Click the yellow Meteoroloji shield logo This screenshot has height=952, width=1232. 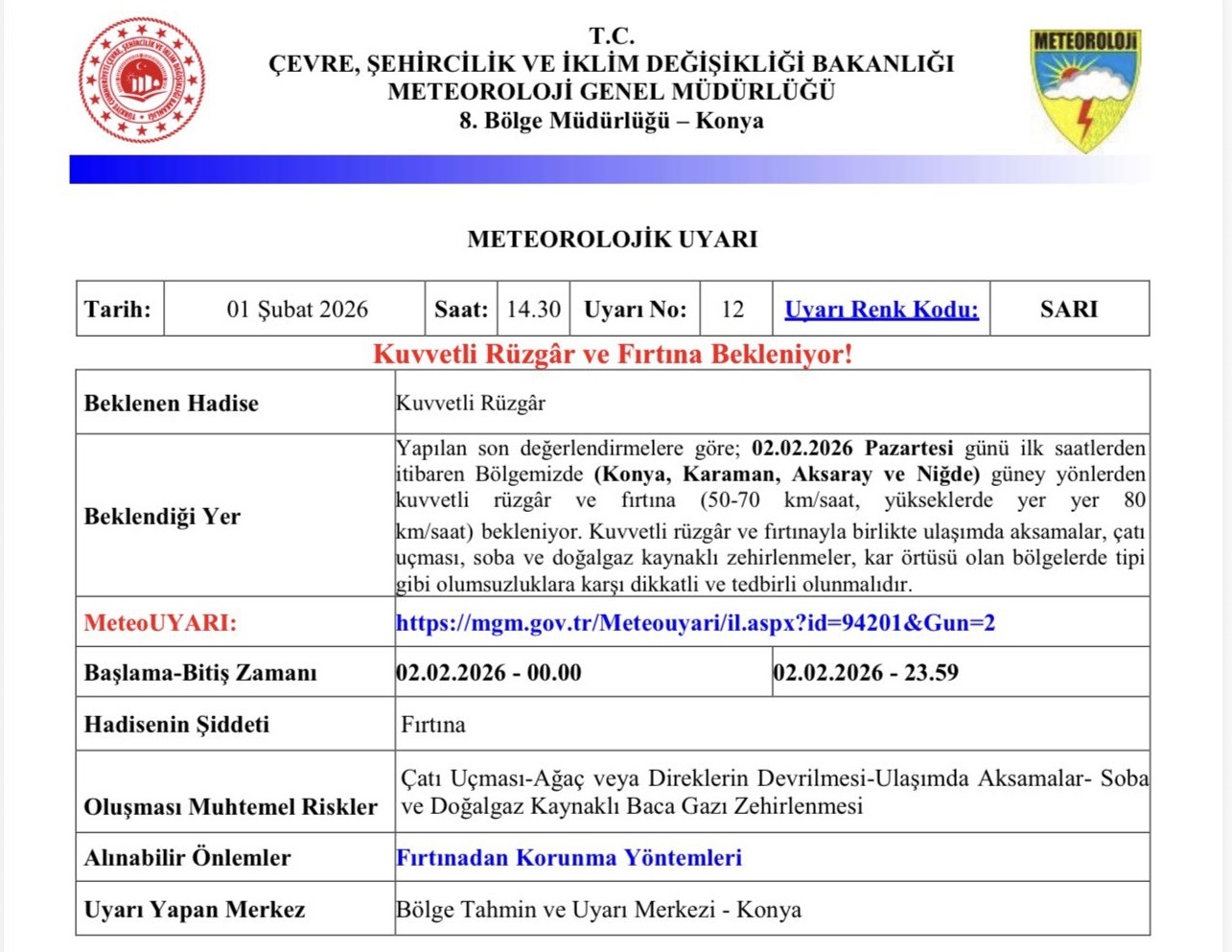click(x=1084, y=88)
